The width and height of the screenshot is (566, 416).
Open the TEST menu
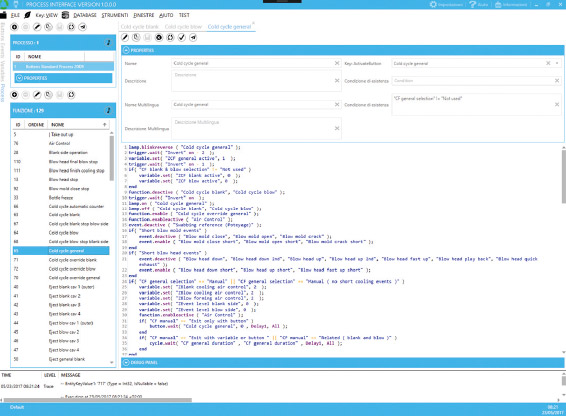[x=184, y=15]
